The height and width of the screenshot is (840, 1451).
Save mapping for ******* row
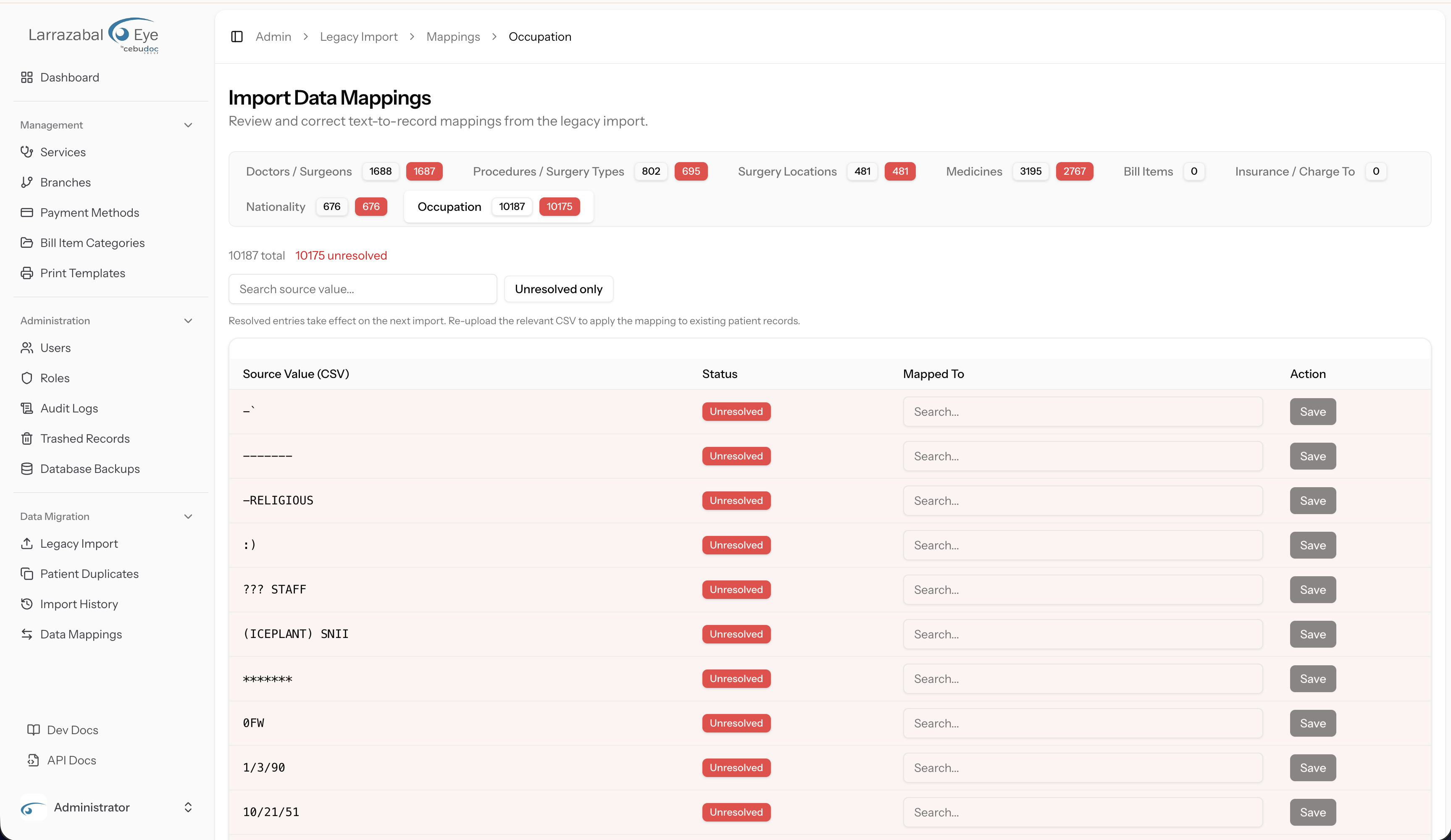pyautogui.click(x=1312, y=679)
